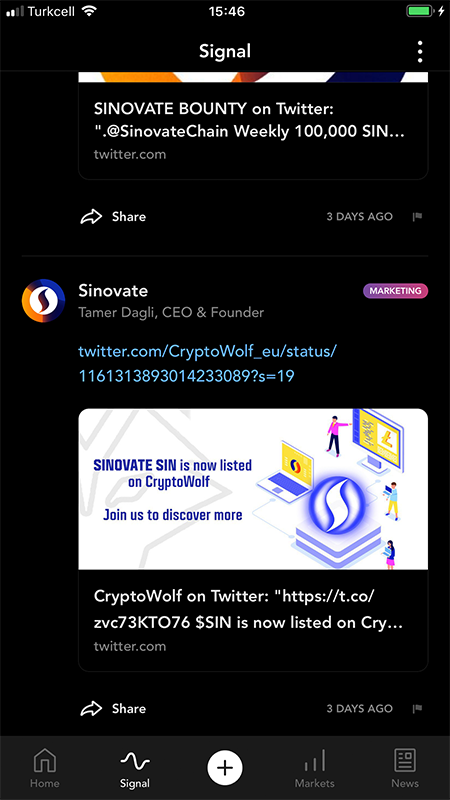Open the three-dot options menu
The height and width of the screenshot is (800, 450).
pyautogui.click(x=419, y=52)
